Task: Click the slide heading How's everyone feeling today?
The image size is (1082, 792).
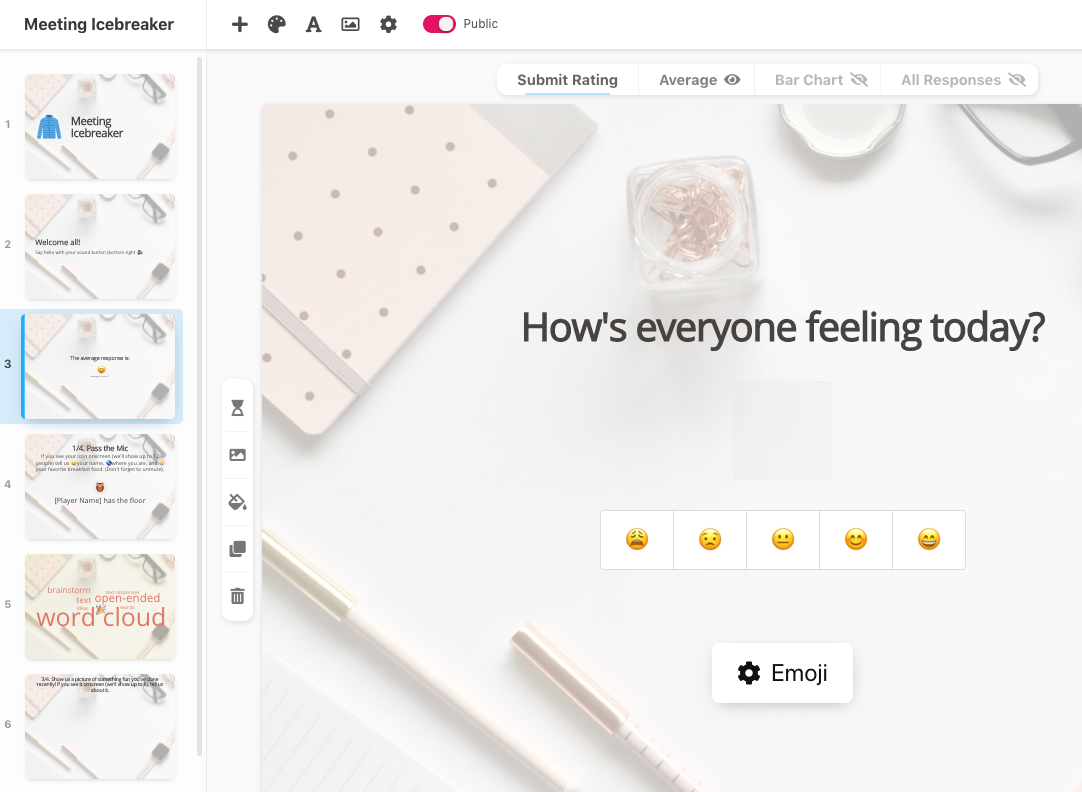Action: [x=783, y=327]
